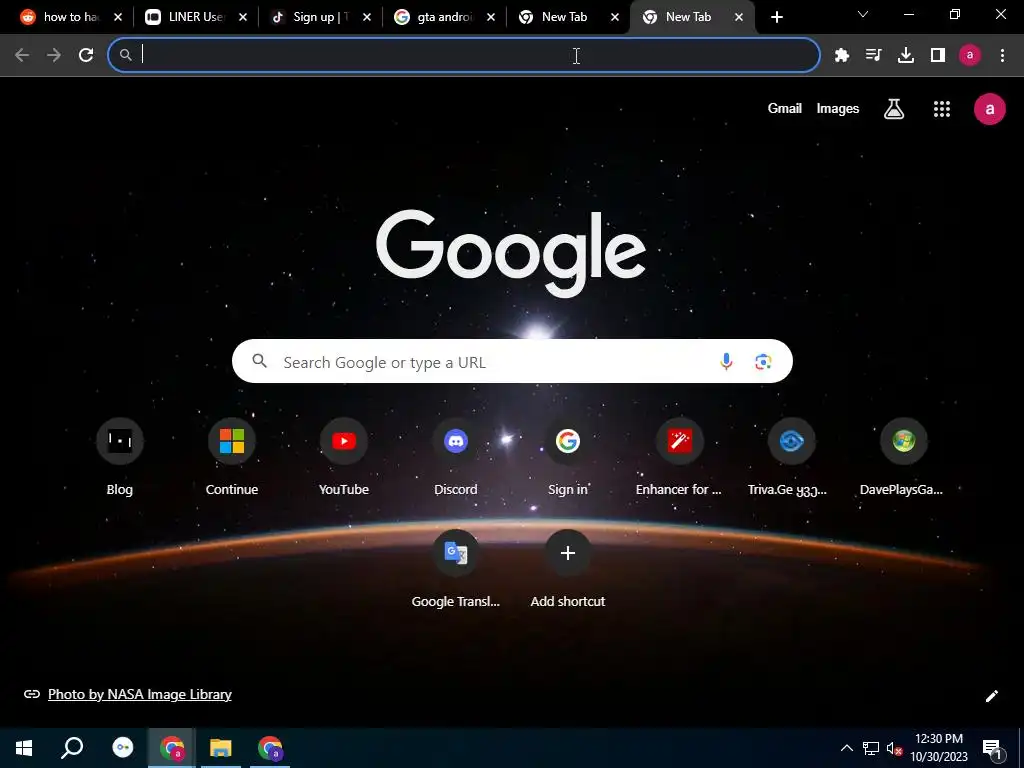Open File Explorer from the taskbar
1024x768 pixels.
coord(221,748)
